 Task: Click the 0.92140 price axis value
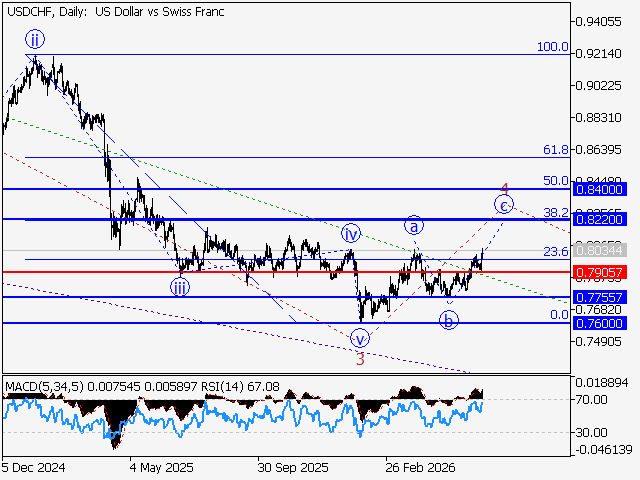pyautogui.click(x=598, y=53)
